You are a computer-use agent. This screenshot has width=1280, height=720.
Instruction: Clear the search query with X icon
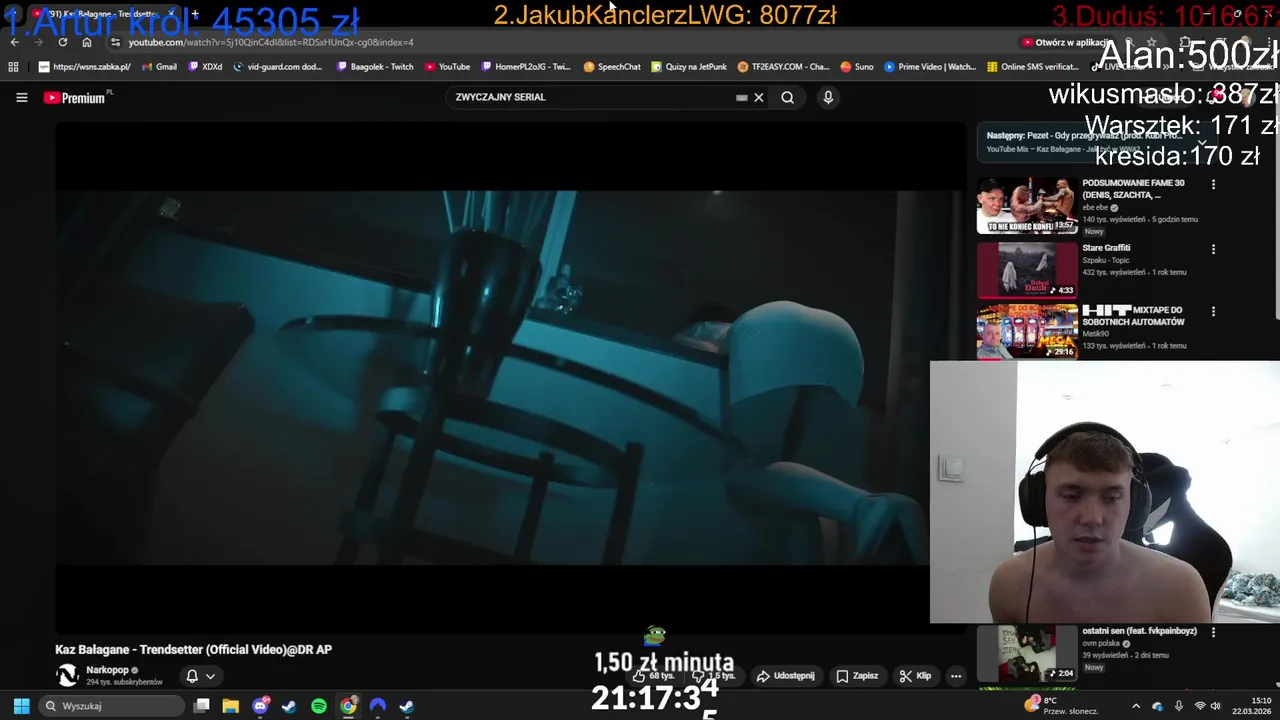(759, 97)
